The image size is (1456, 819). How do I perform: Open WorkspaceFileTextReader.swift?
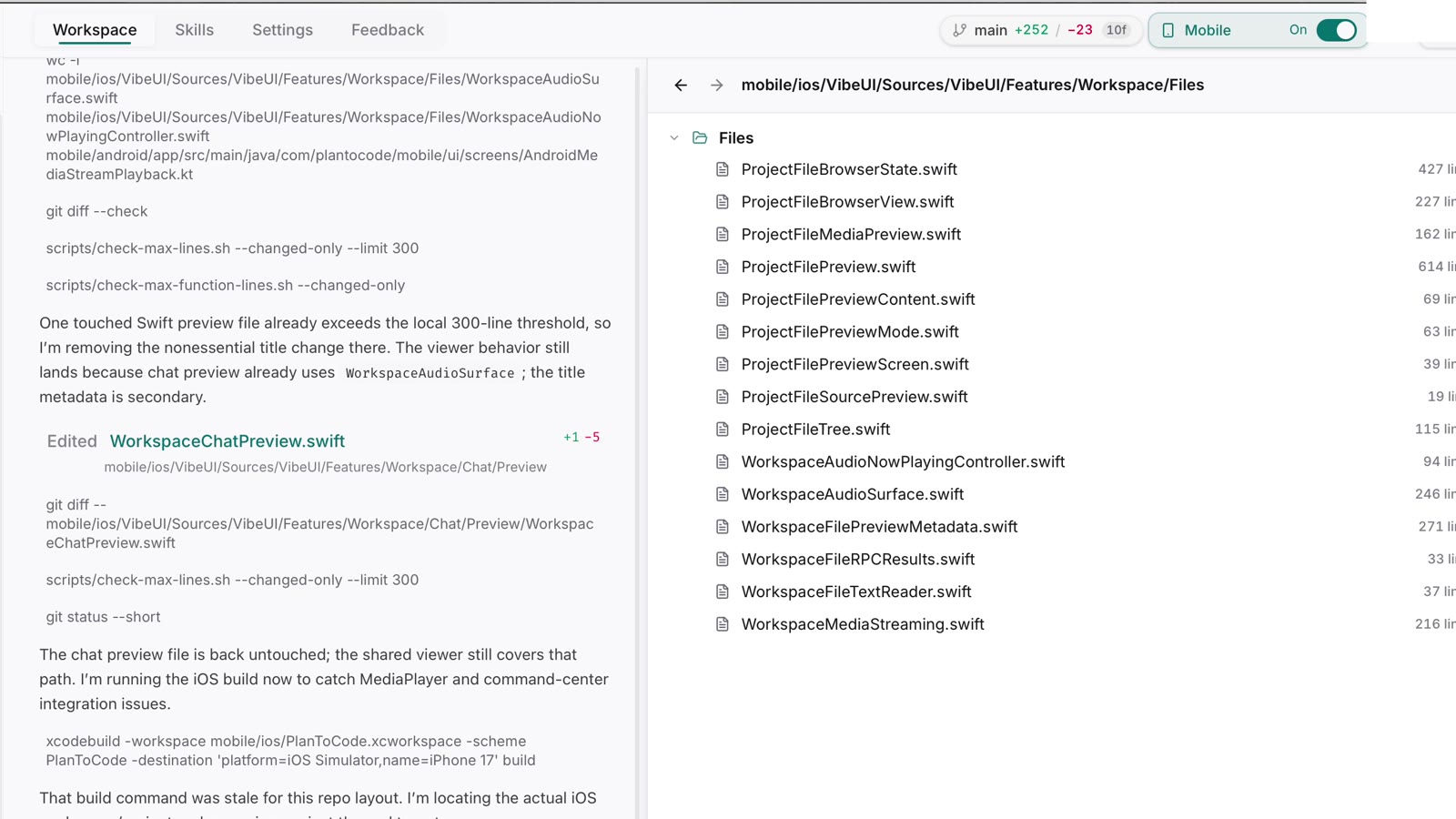pos(856,591)
